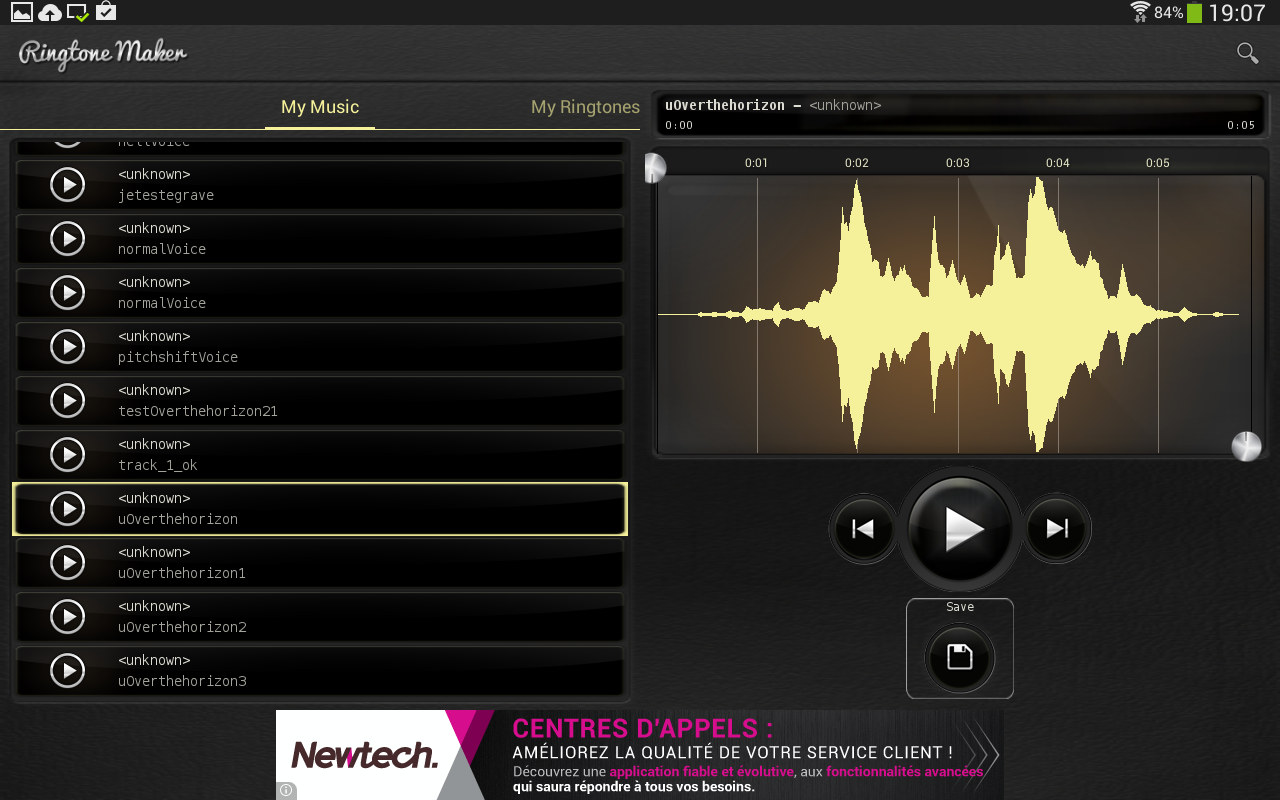
Task: Tap the play icon beside pitchshiftVoice
Action: click(x=67, y=346)
